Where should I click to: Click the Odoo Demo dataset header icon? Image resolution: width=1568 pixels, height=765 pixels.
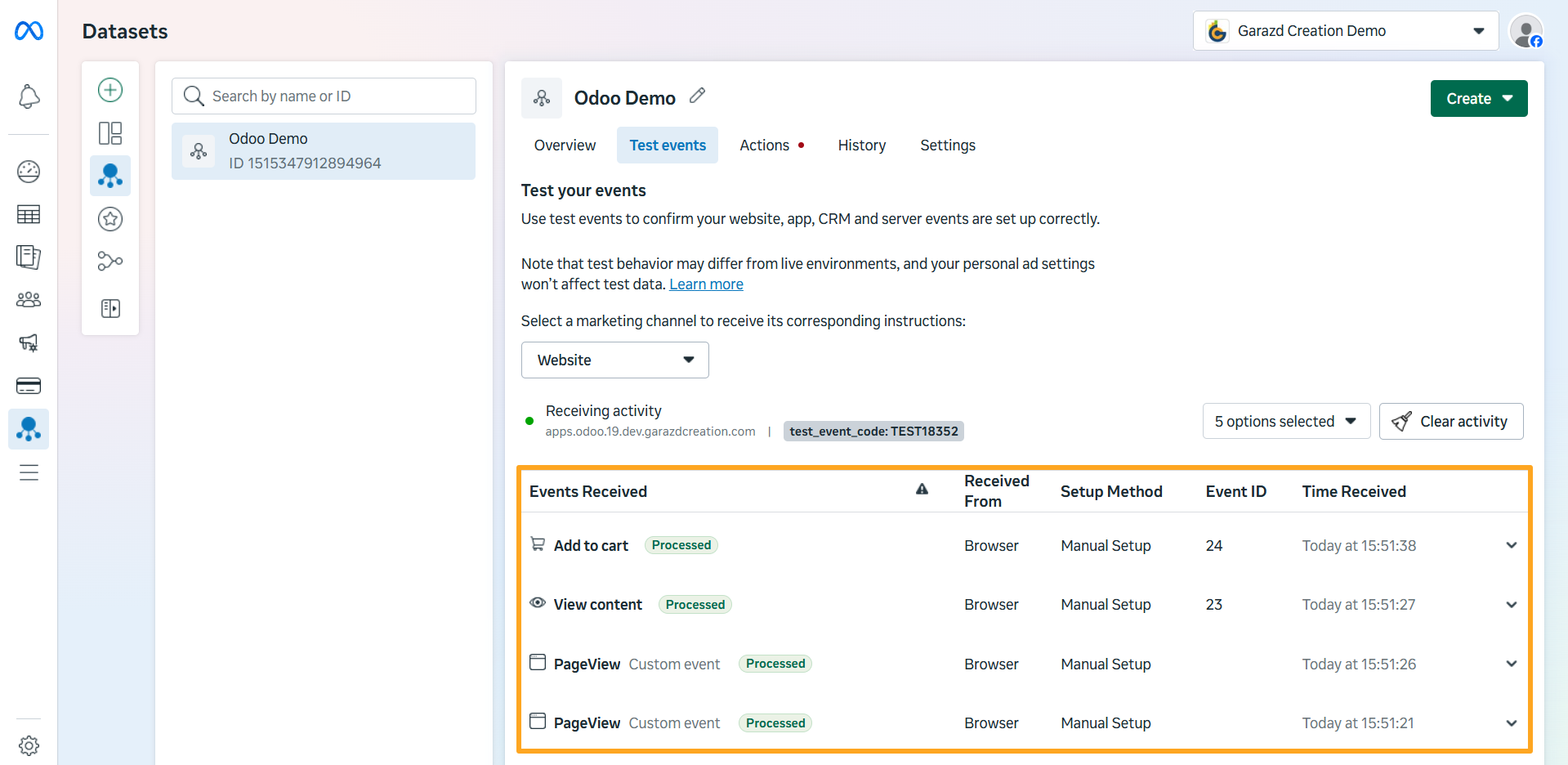tap(542, 98)
